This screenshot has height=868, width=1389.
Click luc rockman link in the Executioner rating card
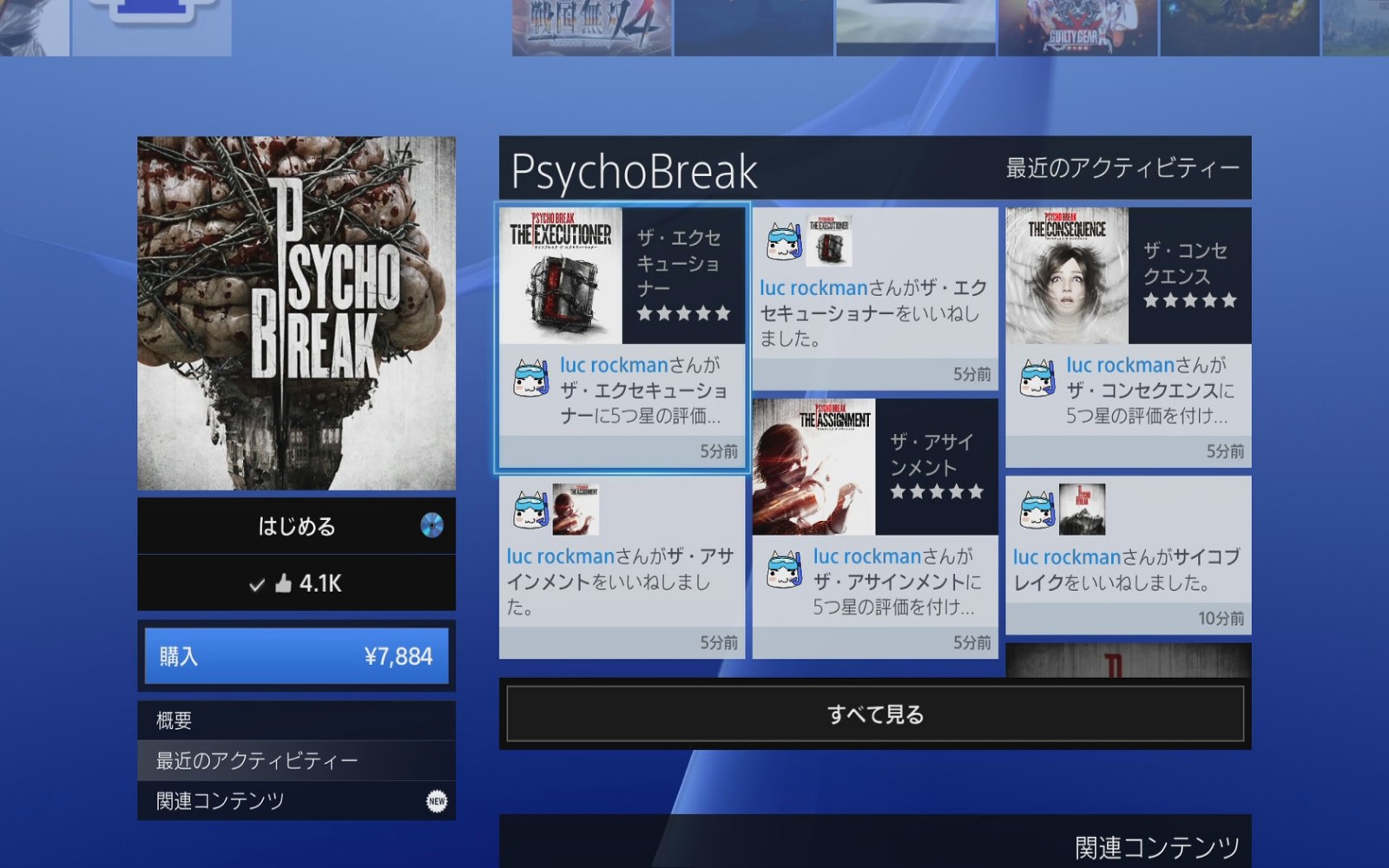click(614, 365)
